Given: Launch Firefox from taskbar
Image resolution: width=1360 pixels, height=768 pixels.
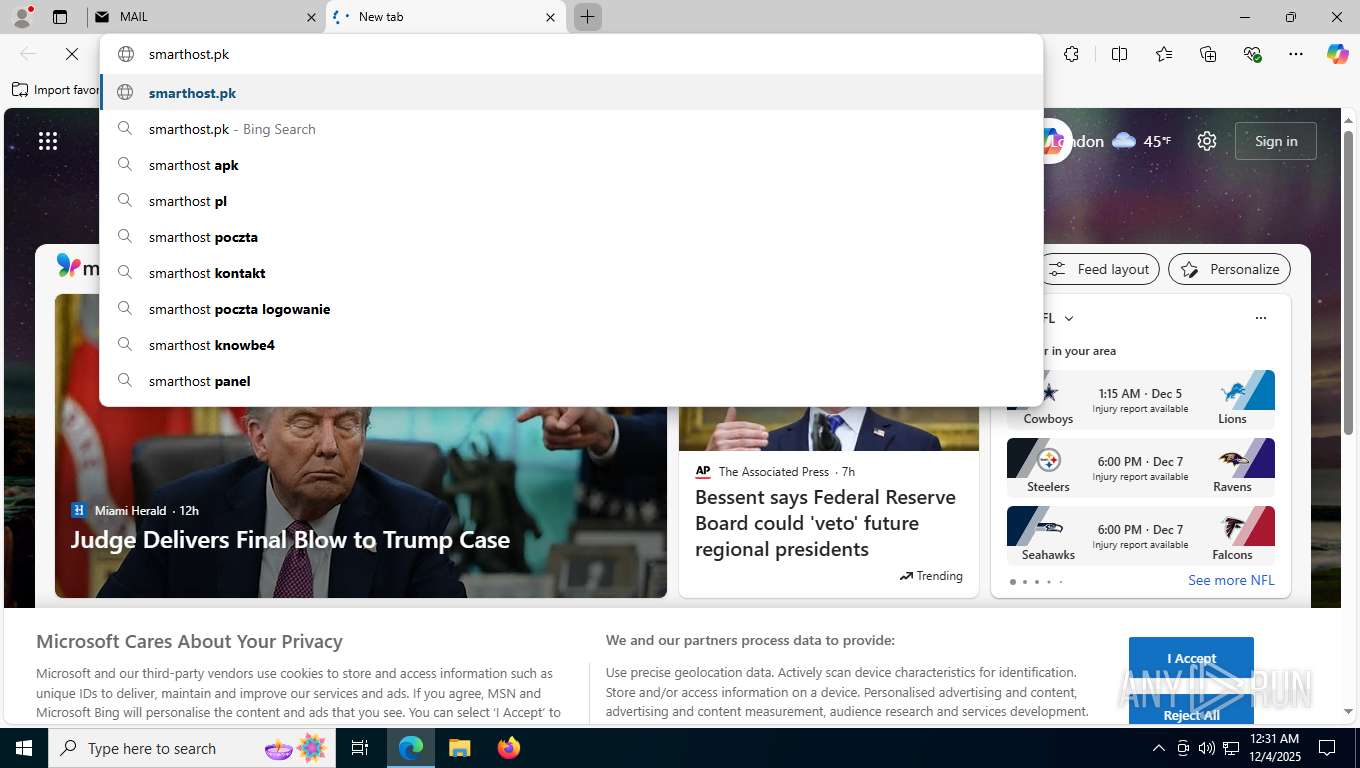Looking at the screenshot, I should click(509, 748).
